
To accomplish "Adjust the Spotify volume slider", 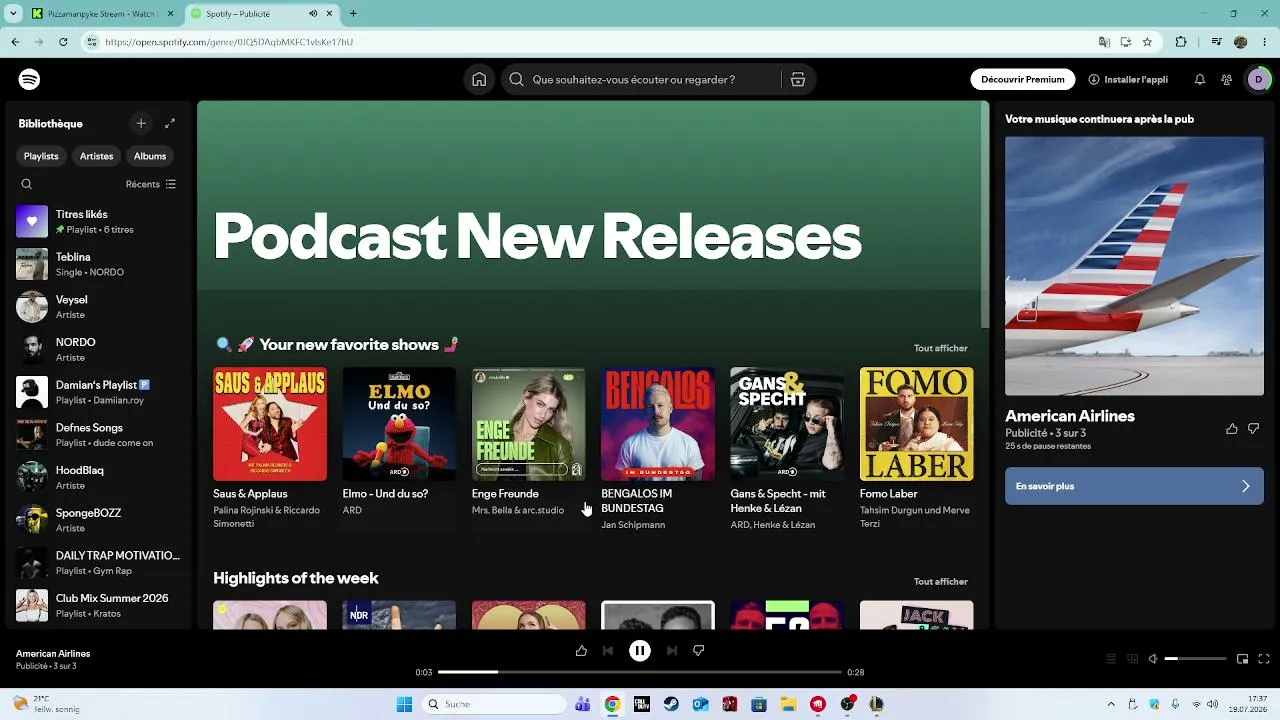I will coord(1196,659).
